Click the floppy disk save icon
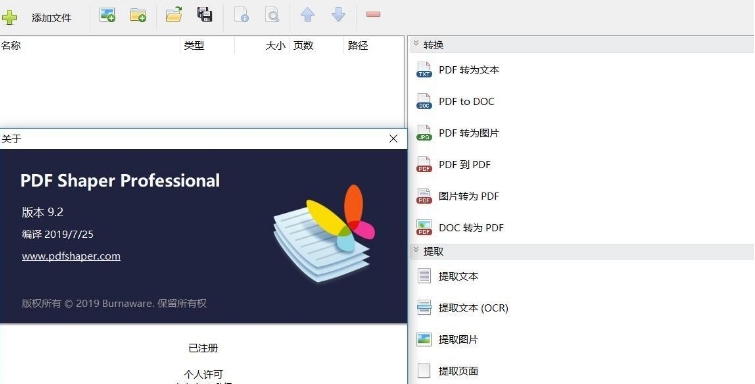 (205, 14)
